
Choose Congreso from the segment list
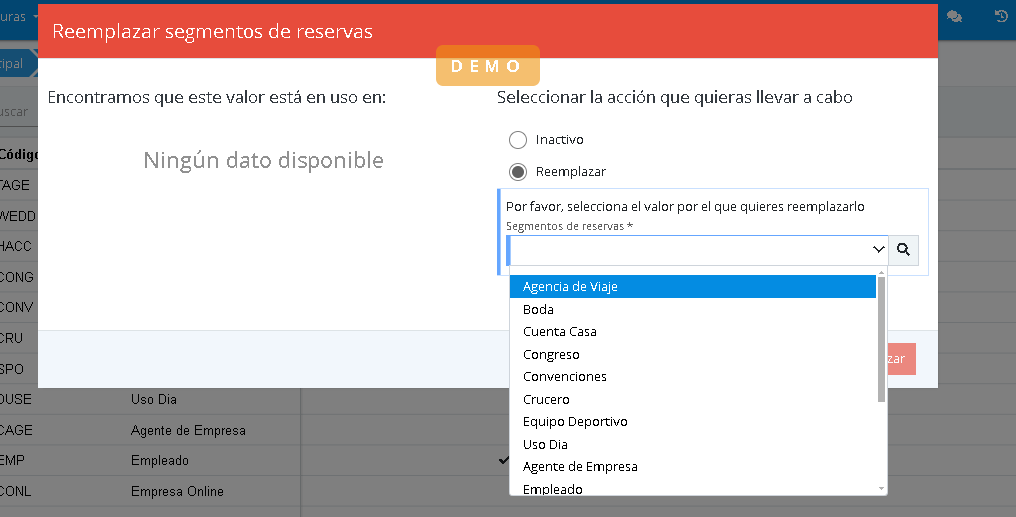tap(551, 355)
